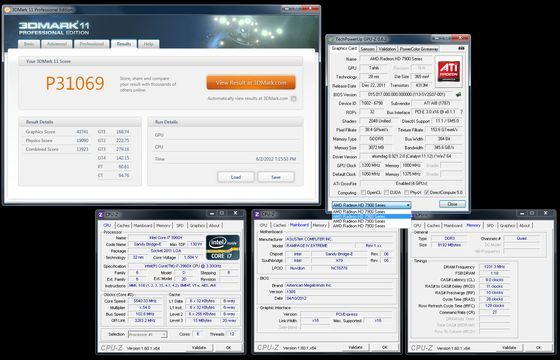This screenshot has width=560, height=360.
Task: Click OK in the CPU-Z memory window
Action: (x=538, y=347)
